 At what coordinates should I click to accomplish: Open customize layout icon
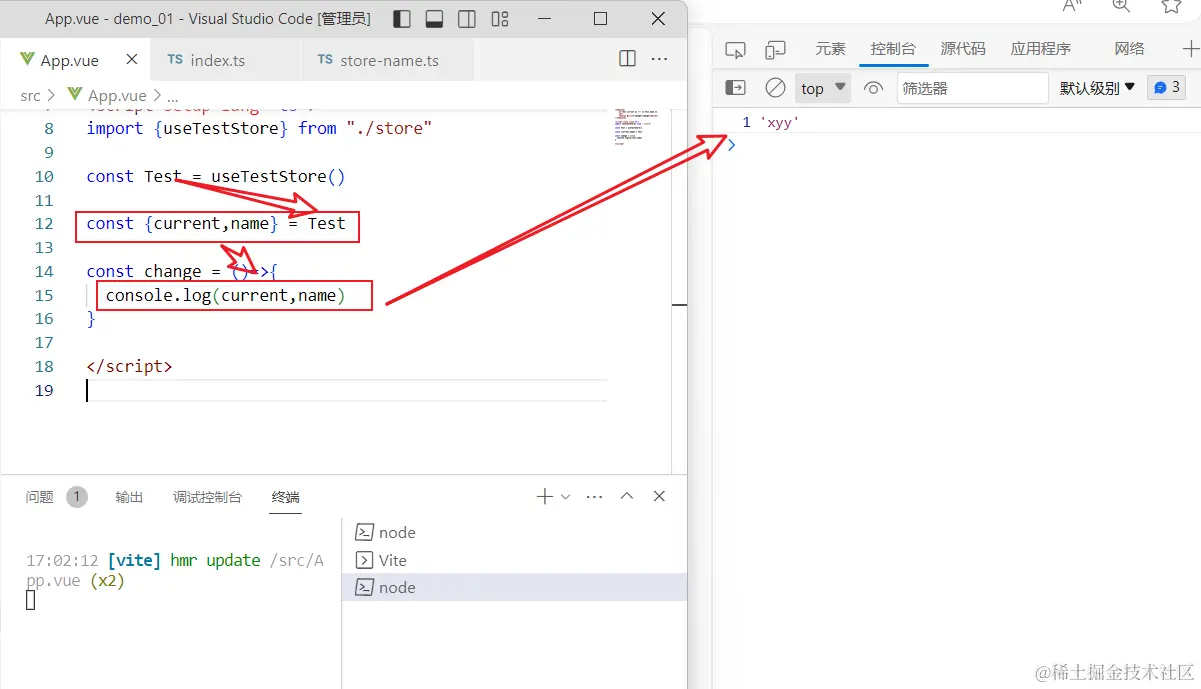499,19
